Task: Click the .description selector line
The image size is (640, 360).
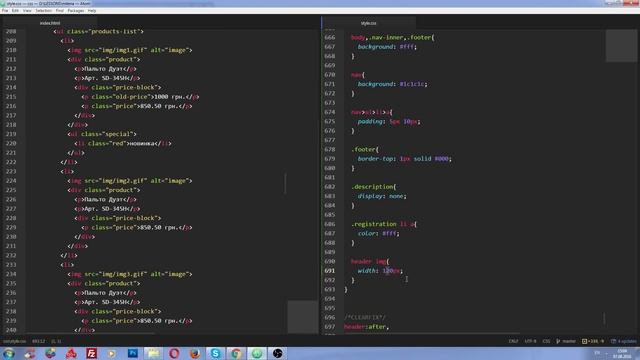Action: [x=373, y=187]
